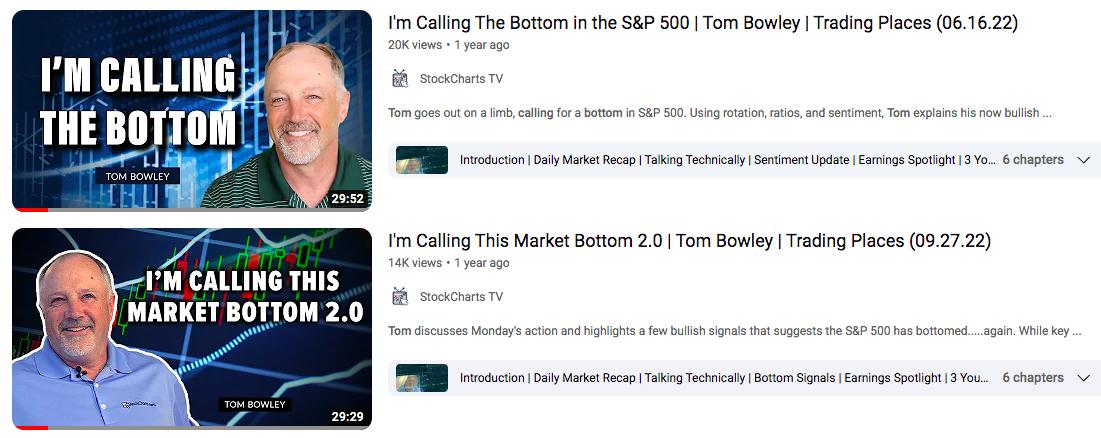The height and width of the screenshot is (438, 1101).
Task: Click StockCharts TV channel avatar on first video
Action: 400,79
